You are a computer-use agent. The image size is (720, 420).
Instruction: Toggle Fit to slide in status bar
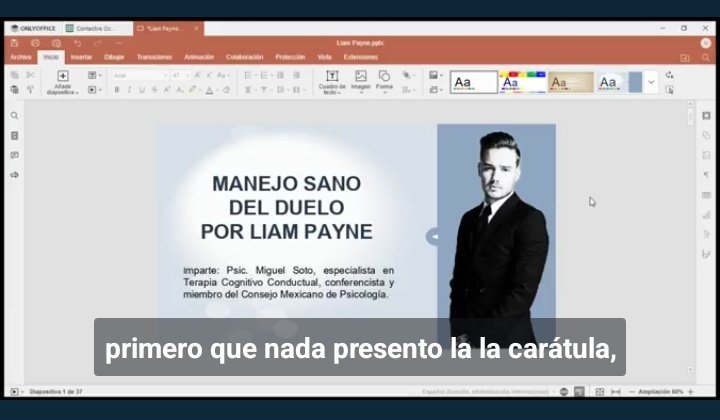click(599, 392)
